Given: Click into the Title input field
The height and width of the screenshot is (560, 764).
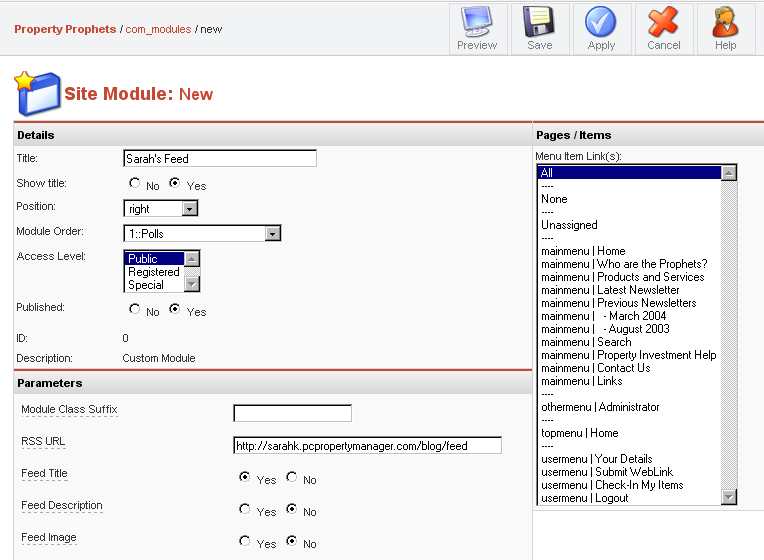Looking at the screenshot, I should (x=220, y=158).
